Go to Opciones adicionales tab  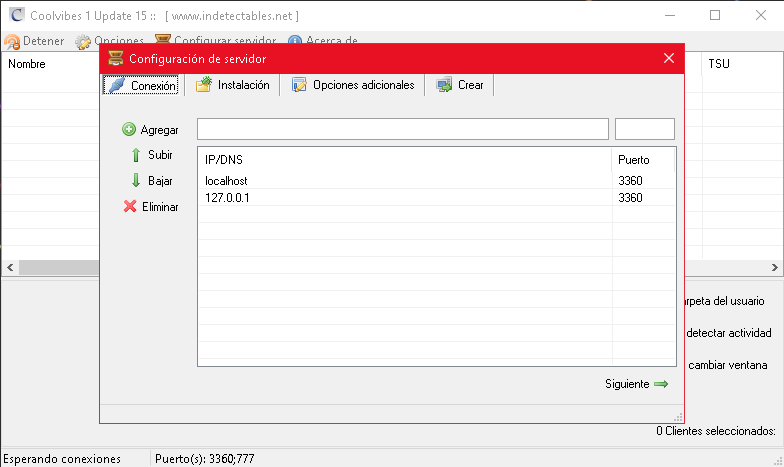click(352, 86)
